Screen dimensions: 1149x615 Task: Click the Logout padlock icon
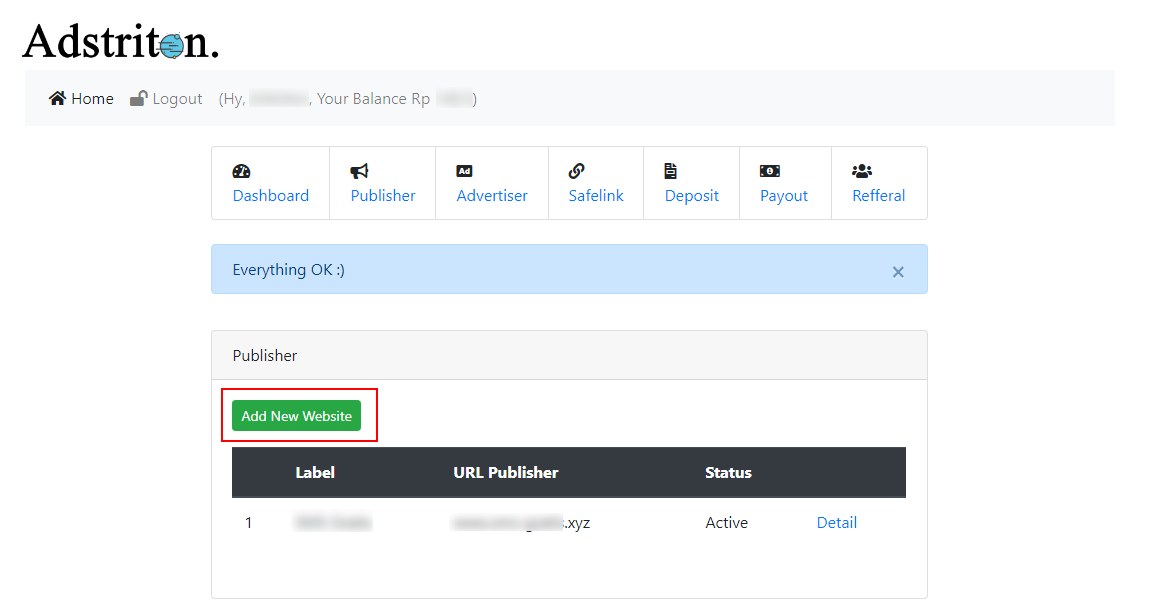tap(138, 98)
